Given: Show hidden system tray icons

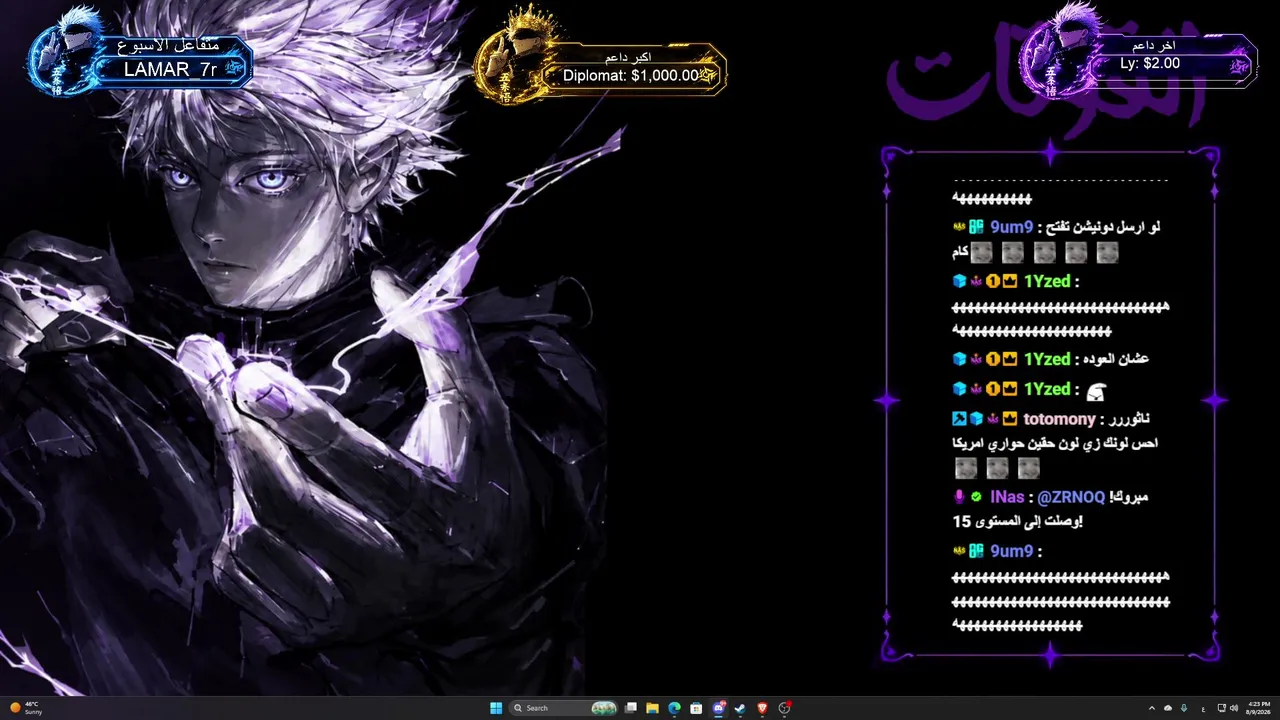Looking at the screenshot, I should (x=1151, y=708).
